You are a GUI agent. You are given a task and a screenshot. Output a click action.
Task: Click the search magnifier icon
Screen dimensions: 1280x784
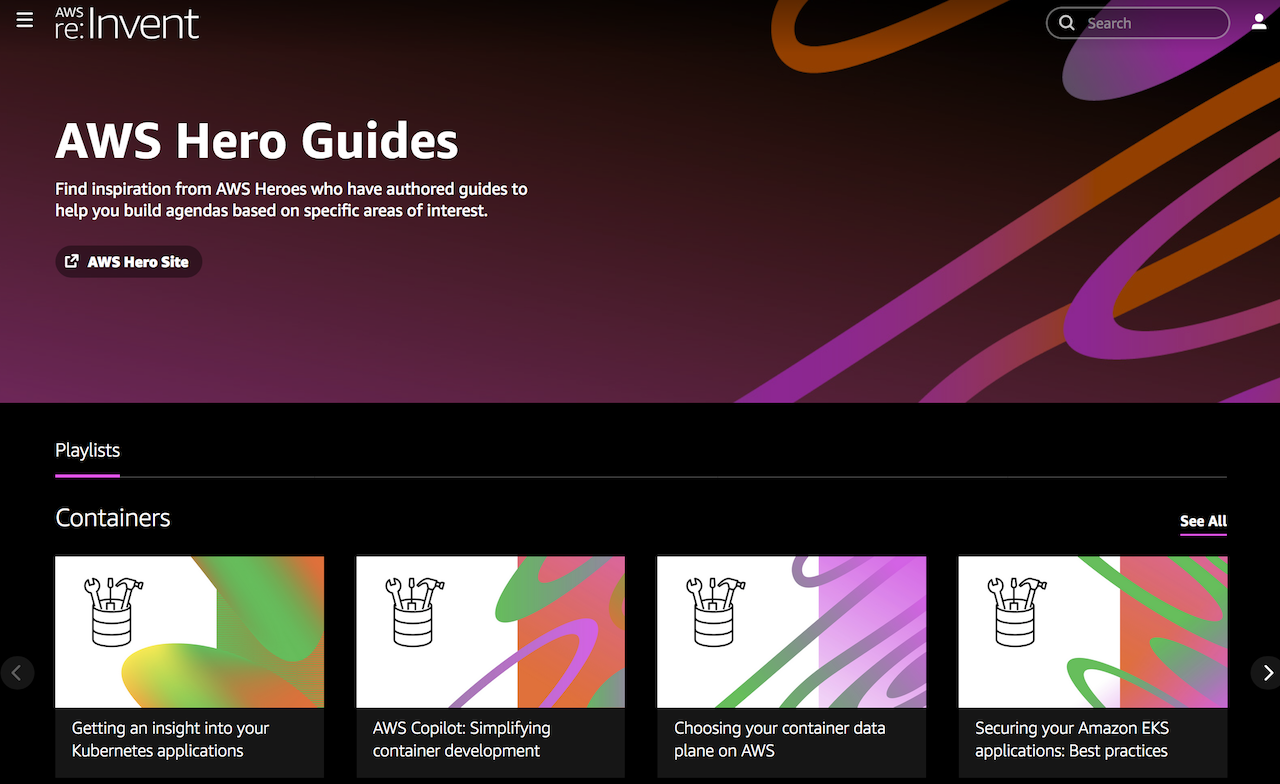click(1067, 23)
